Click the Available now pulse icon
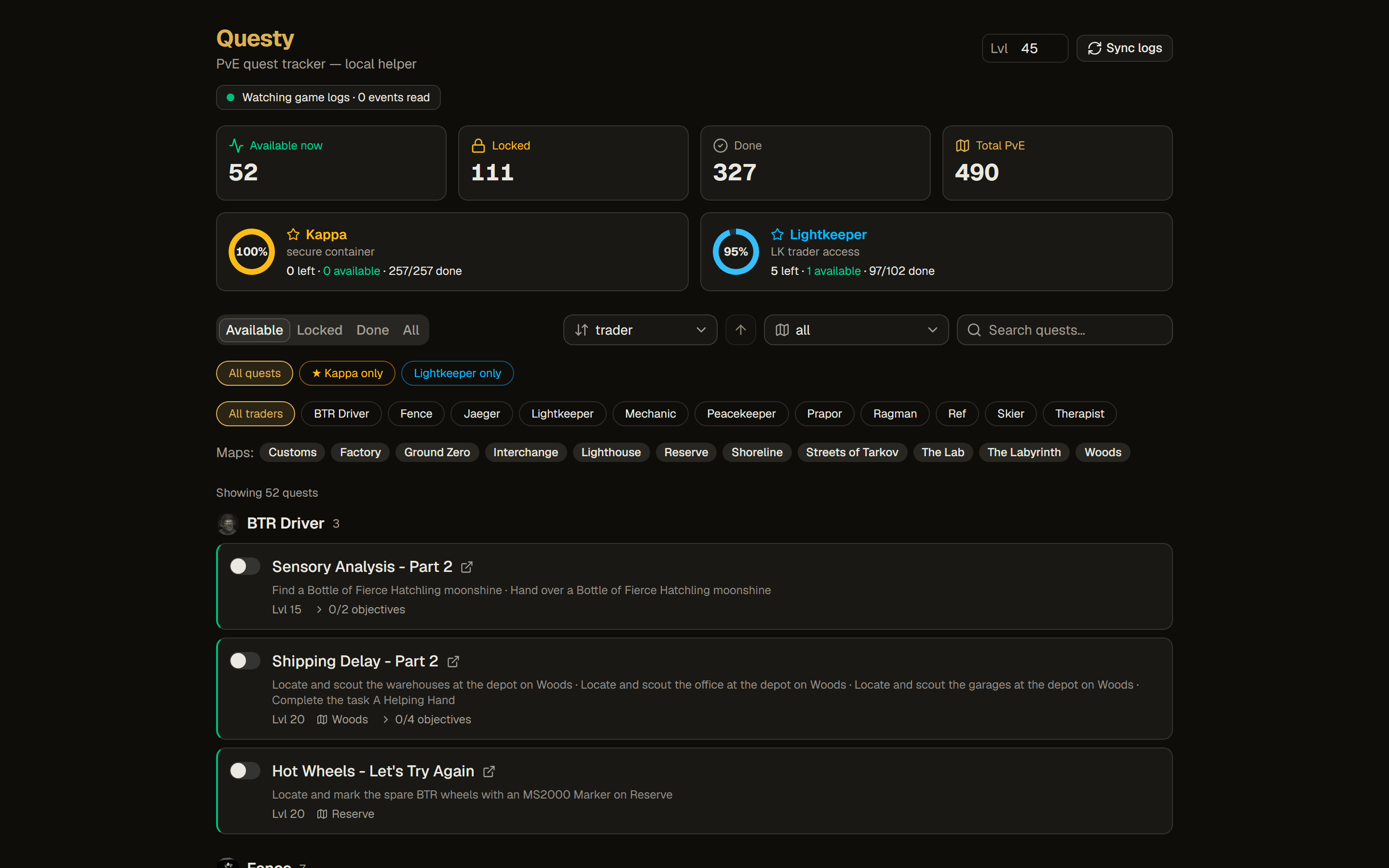The height and width of the screenshot is (868, 1389). (236, 145)
